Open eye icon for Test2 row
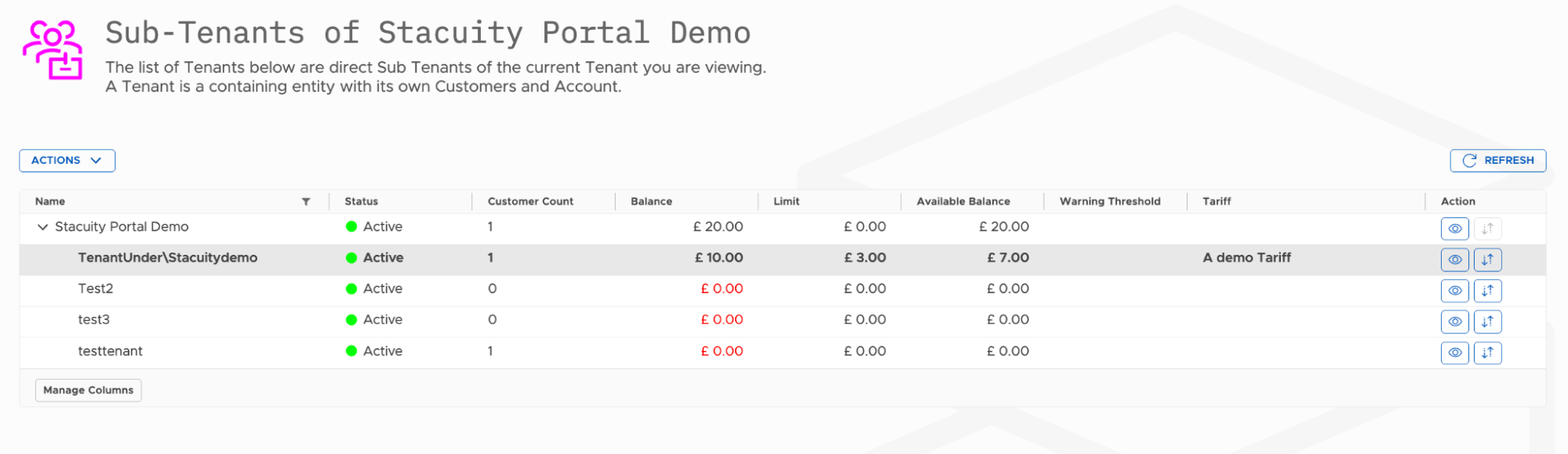This screenshot has height=454, width=1568. (x=1454, y=291)
